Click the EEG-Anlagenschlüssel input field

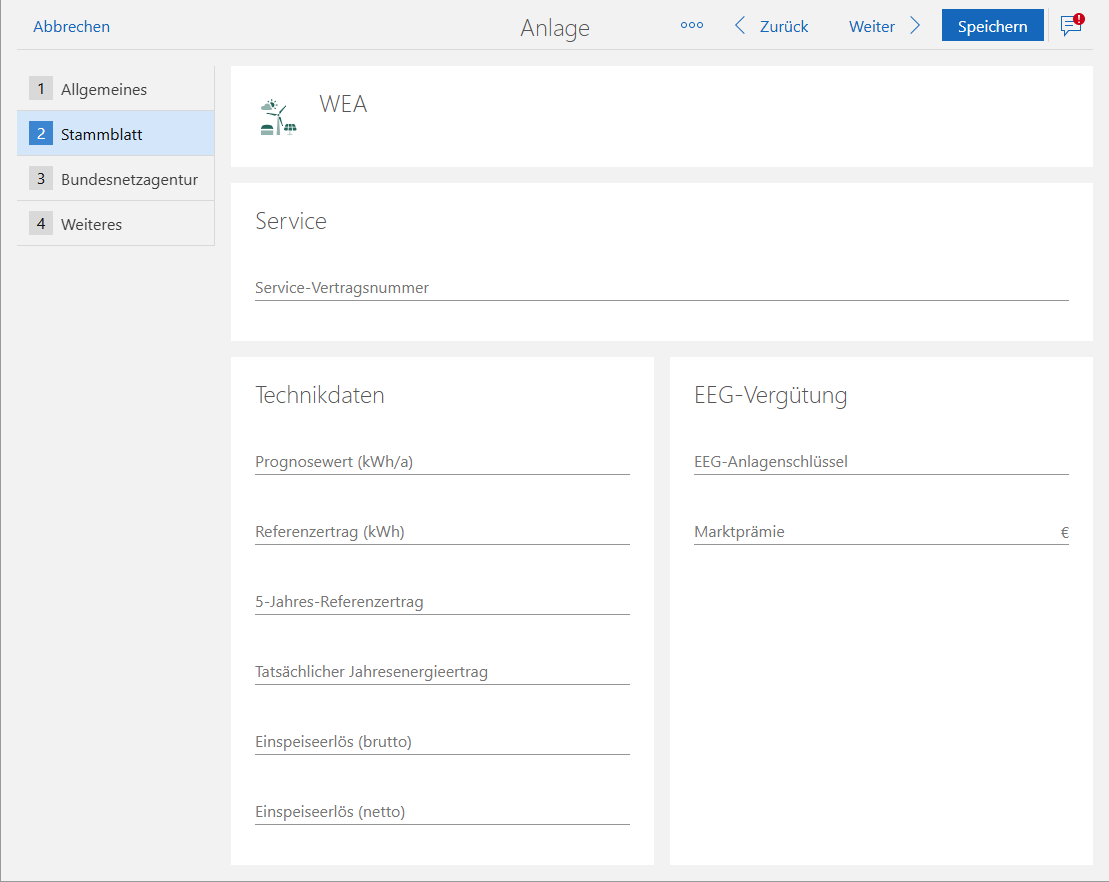point(880,462)
